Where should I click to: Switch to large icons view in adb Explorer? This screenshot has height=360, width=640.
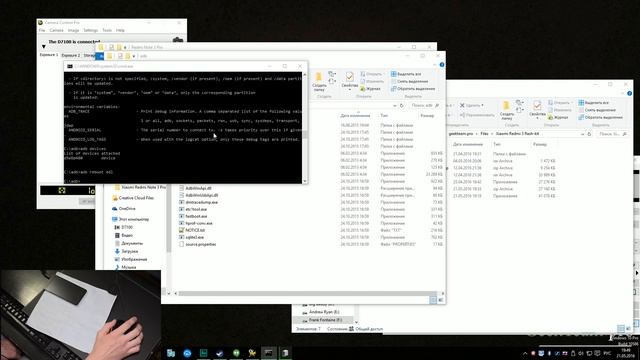click(441, 300)
